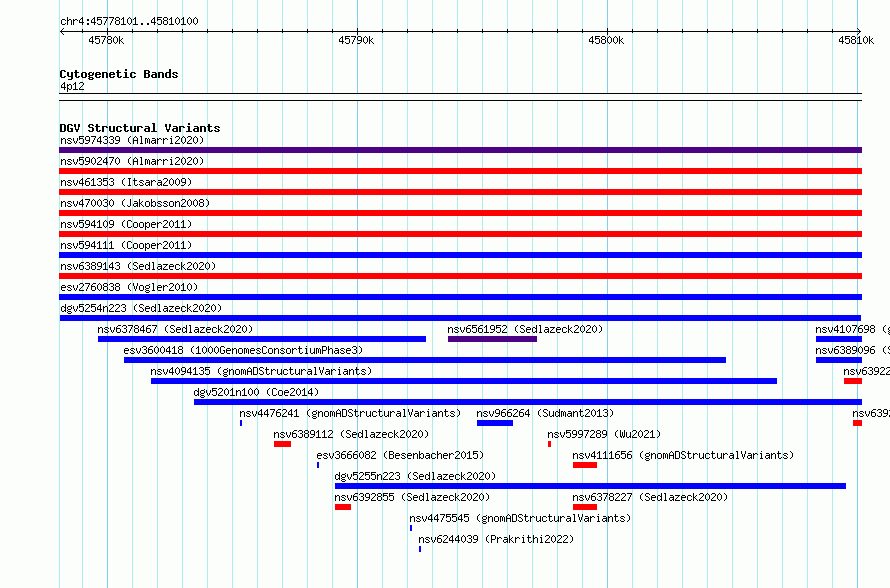Click the 45790k ruler tick label

356,40
